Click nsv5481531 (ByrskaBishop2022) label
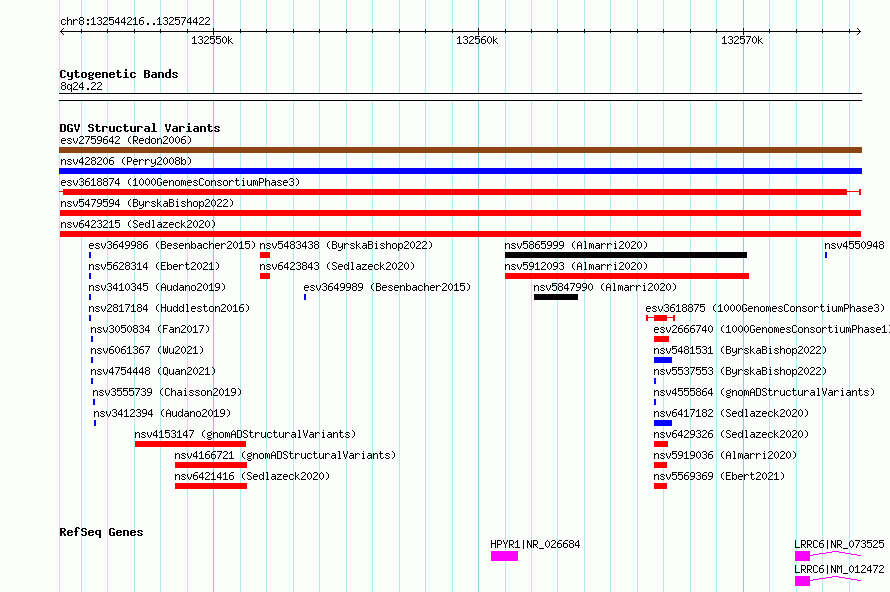The image size is (890, 592). click(x=740, y=350)
